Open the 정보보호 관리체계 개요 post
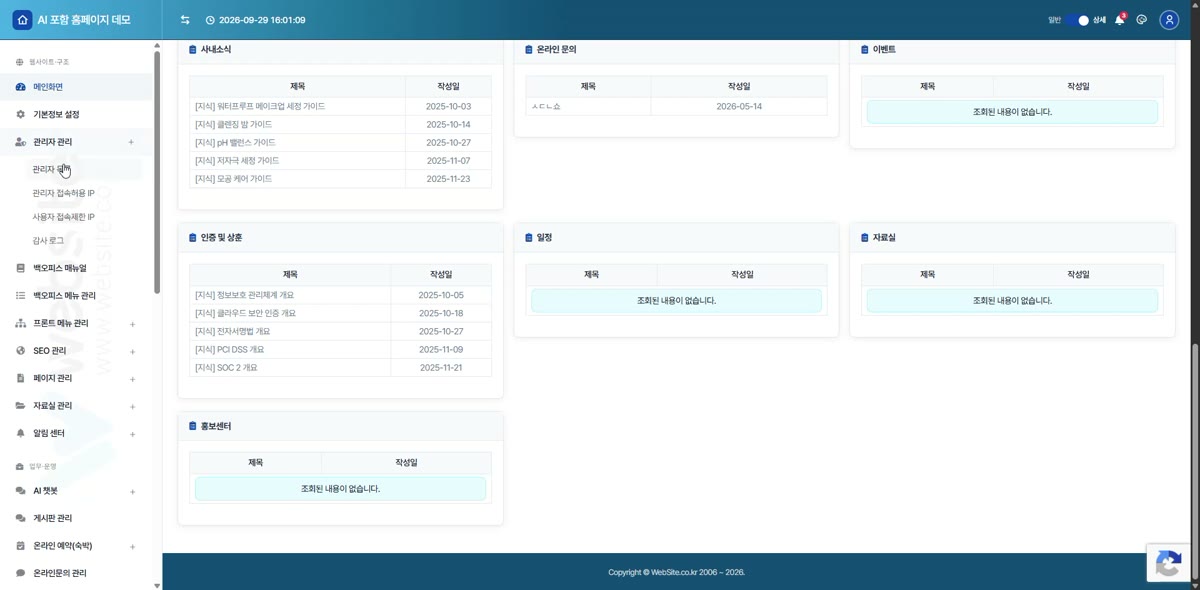The width and height of the screenshot is (1200, 590). point(244,295)
